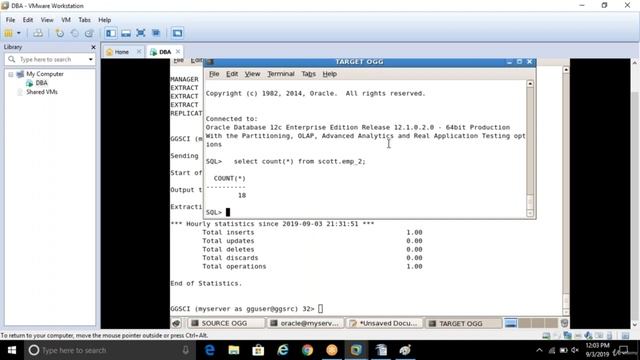640x360 pixels.
Task: Open the VM menu
Action: (x=66, y=20)
